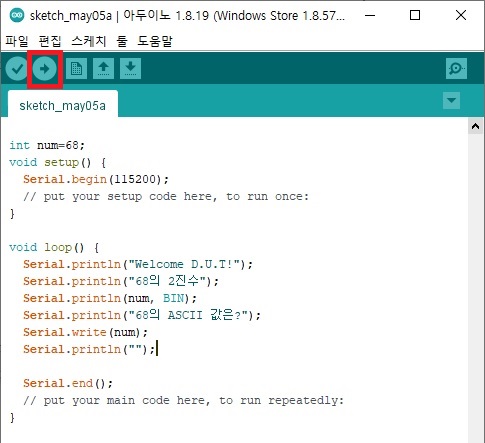Create a new sketch via the page icon
Screen dimensions: 485x443
pos(76,69)
